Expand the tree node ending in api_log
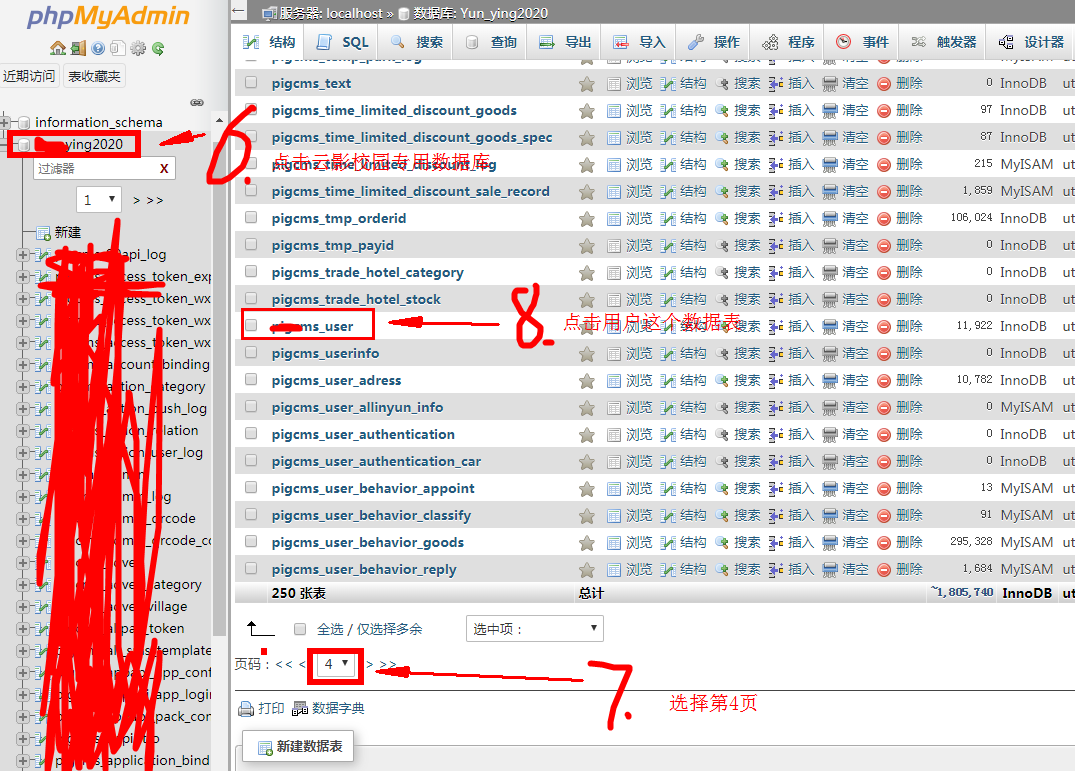The image size is (1075, 771). [x=23, y=254]
